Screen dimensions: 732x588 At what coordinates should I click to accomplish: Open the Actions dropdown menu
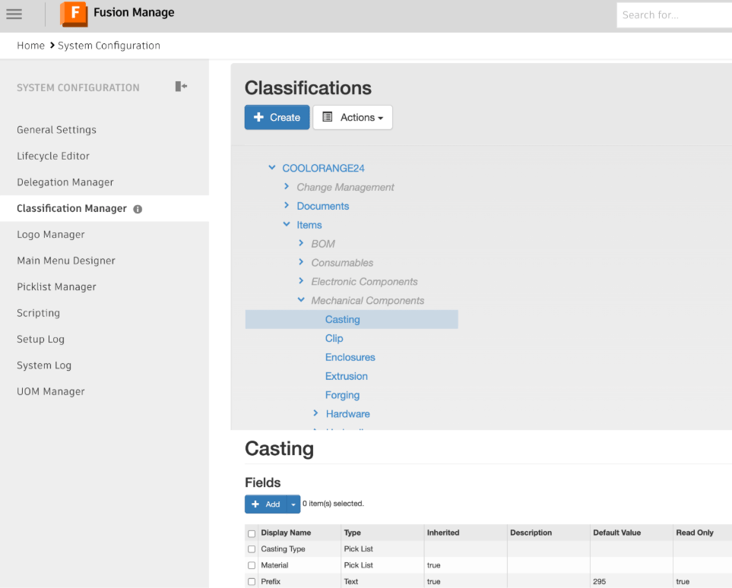pos(352,117)
